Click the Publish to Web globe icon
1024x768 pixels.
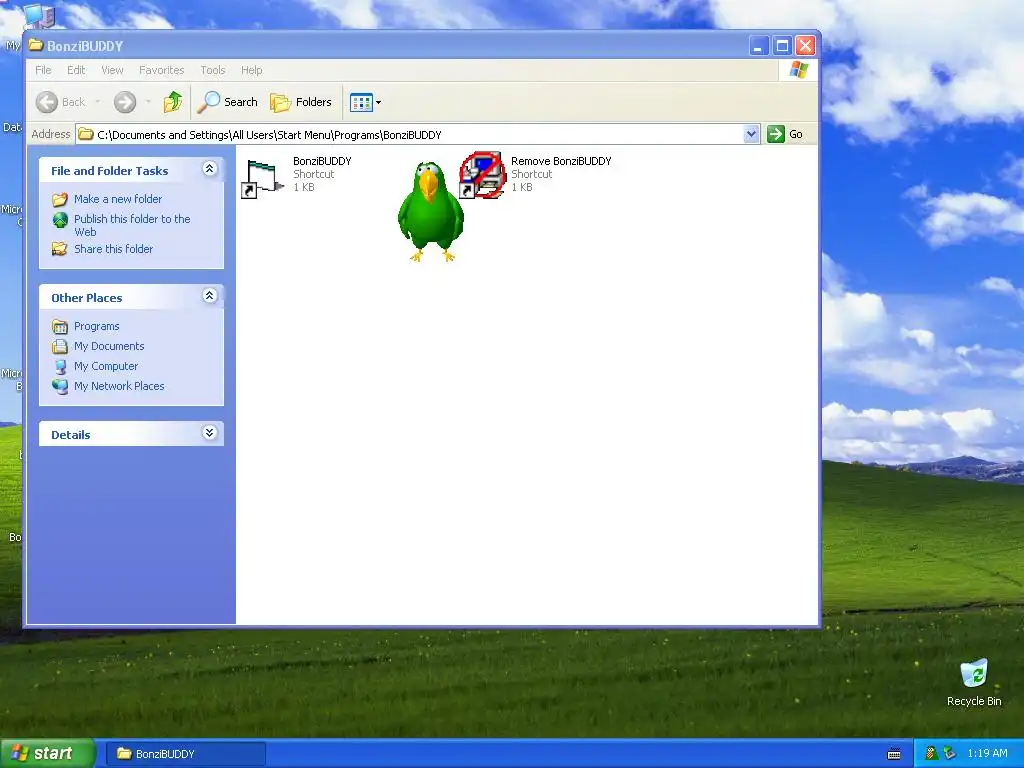click(60, 220)
